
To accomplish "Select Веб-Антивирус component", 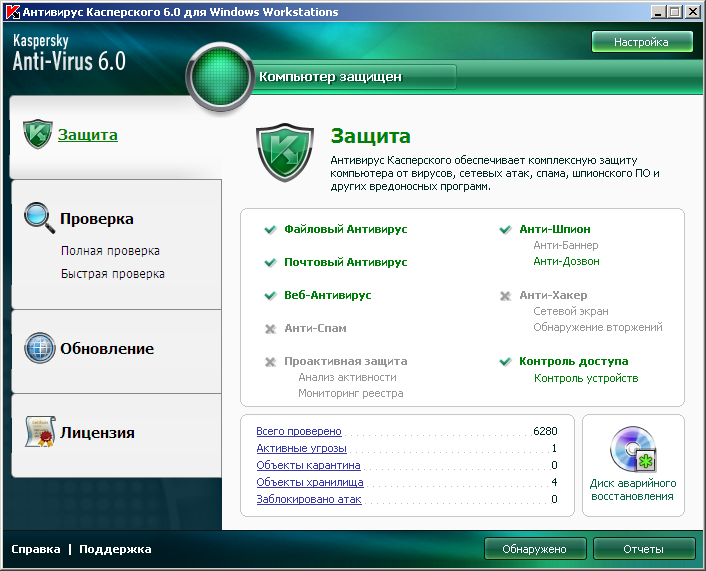I will pyautogui.click(x=328, y=295).
